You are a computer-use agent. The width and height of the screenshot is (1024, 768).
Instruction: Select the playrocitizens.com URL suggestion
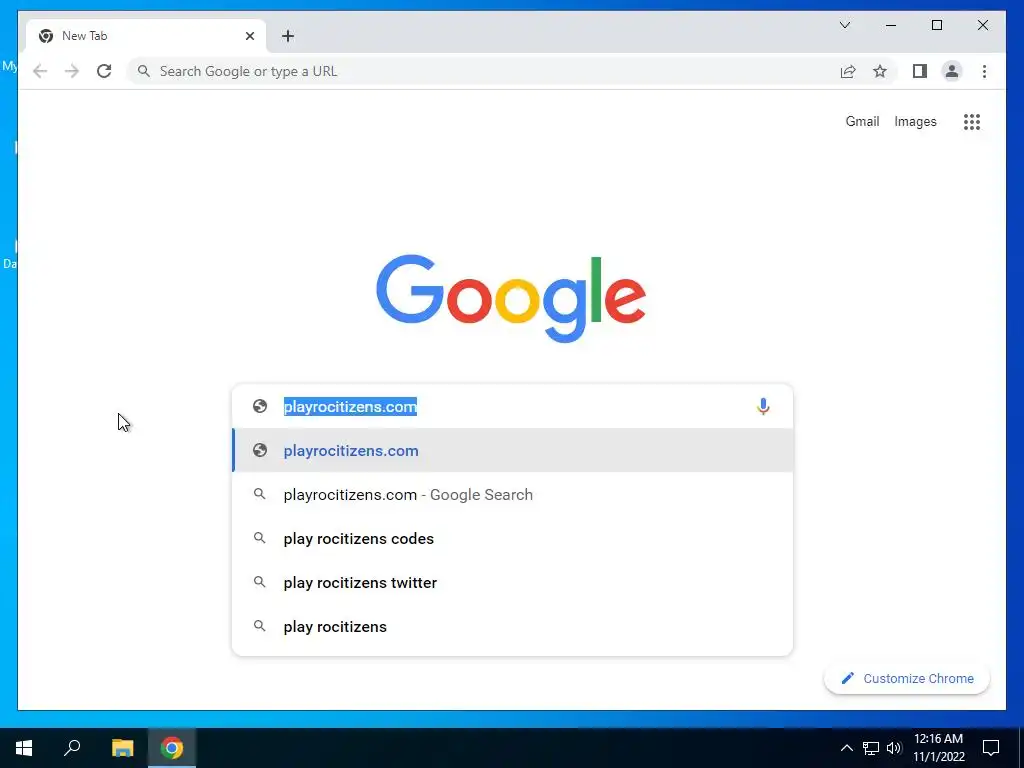513,451
